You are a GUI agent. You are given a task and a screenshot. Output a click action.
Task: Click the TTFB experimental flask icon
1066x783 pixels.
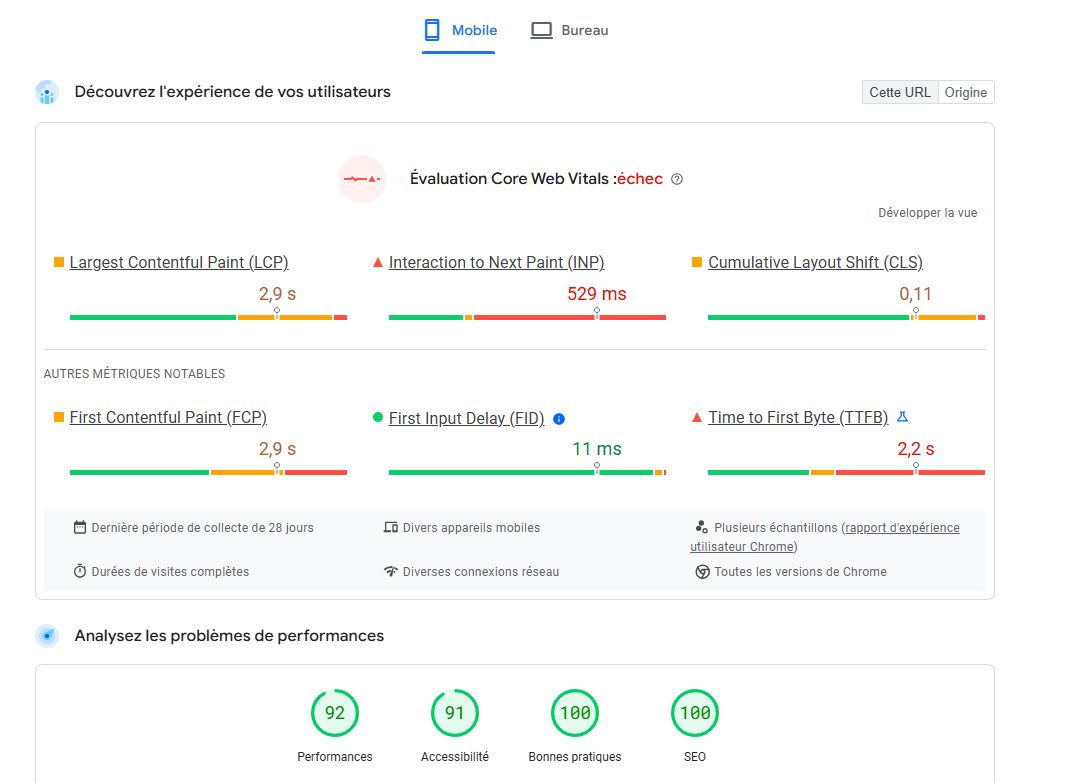point(903,417)
